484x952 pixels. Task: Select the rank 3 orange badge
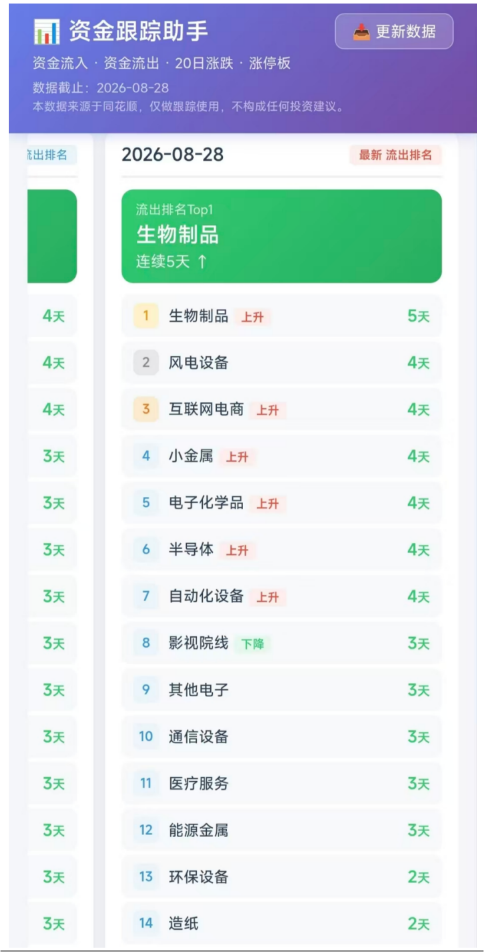point(146,410)
